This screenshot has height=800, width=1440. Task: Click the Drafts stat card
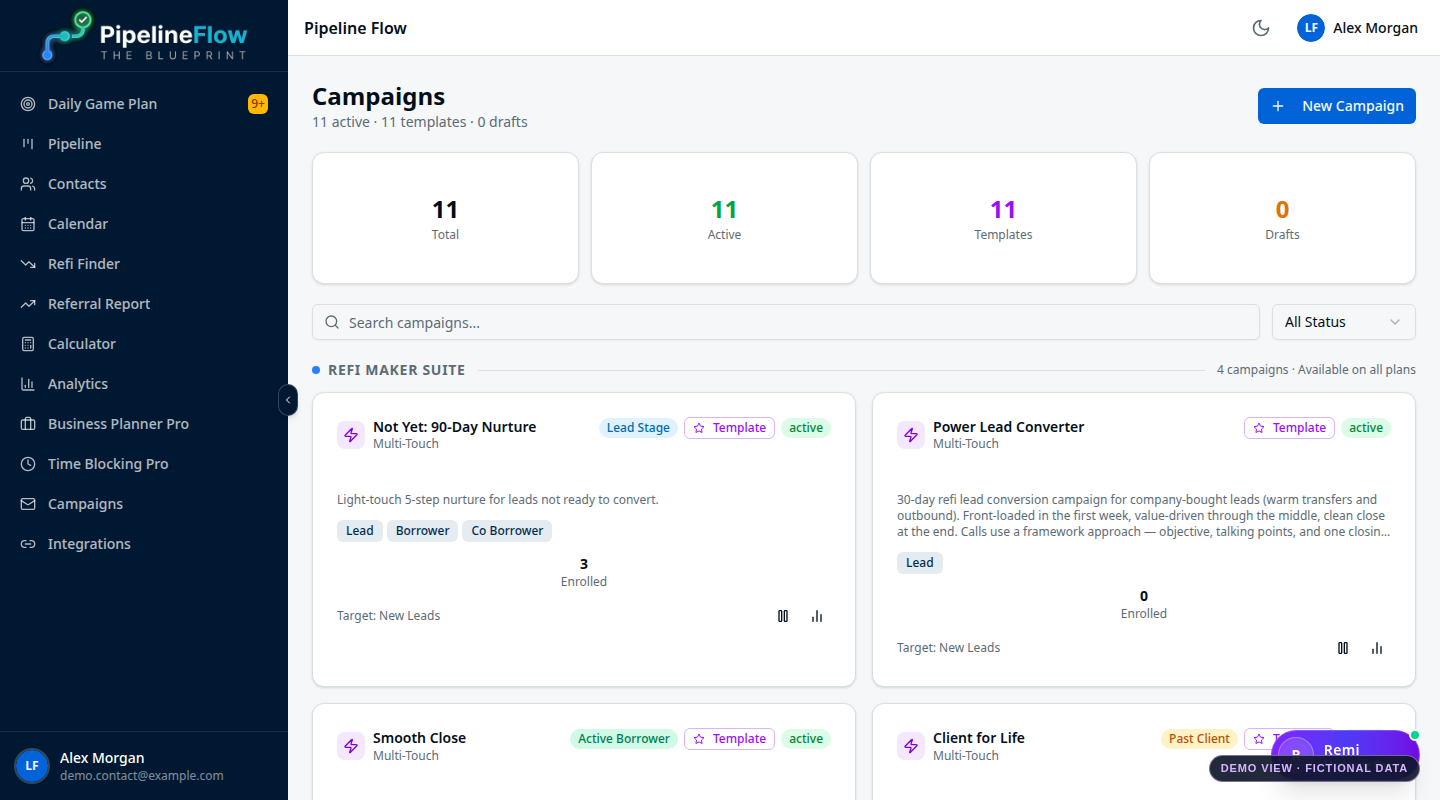pos(1282,218)
